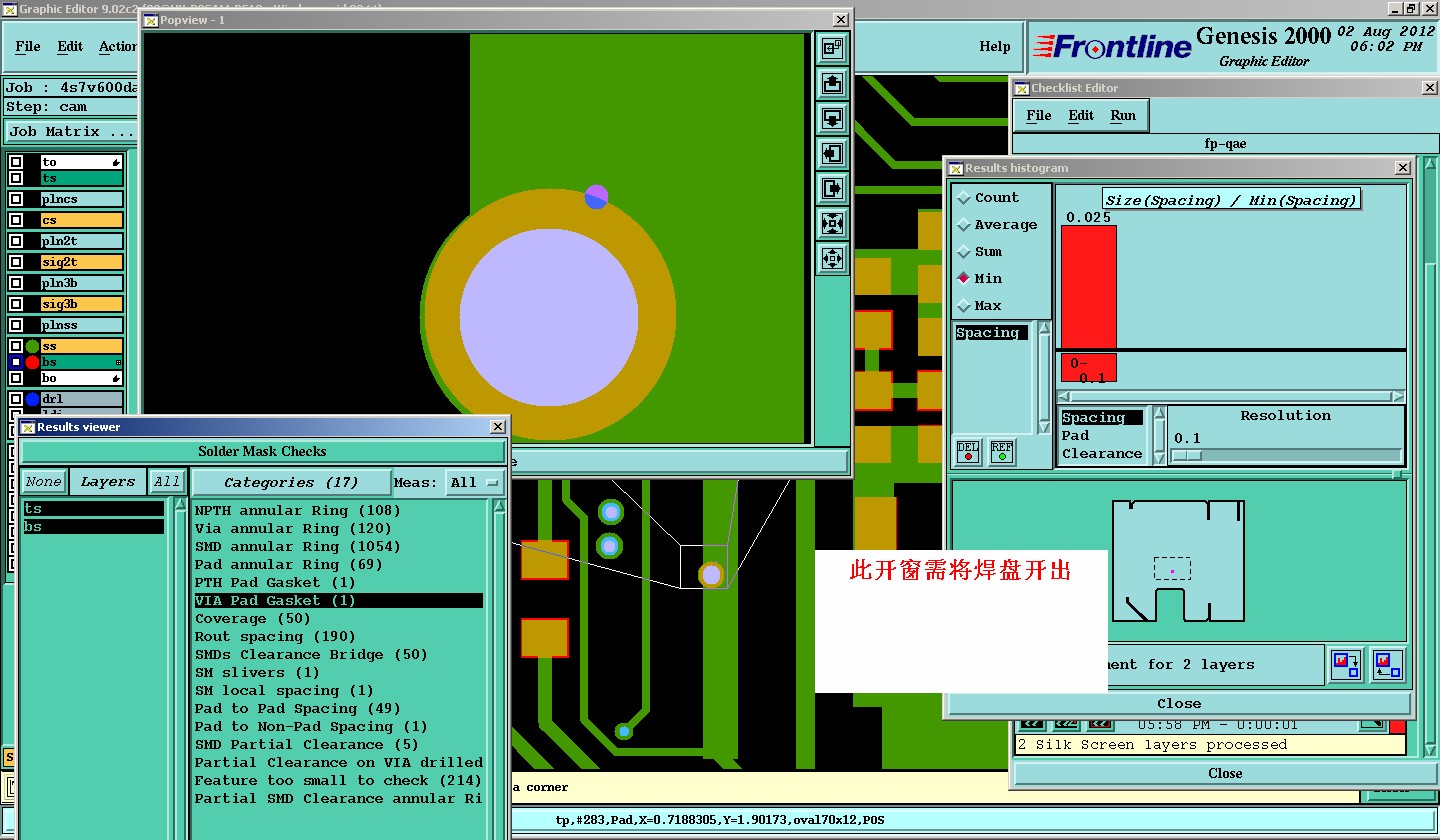Click the fp-qae checklist name bar
The width and height of the screenshot is (1440, 840).
pos(1225,143)
